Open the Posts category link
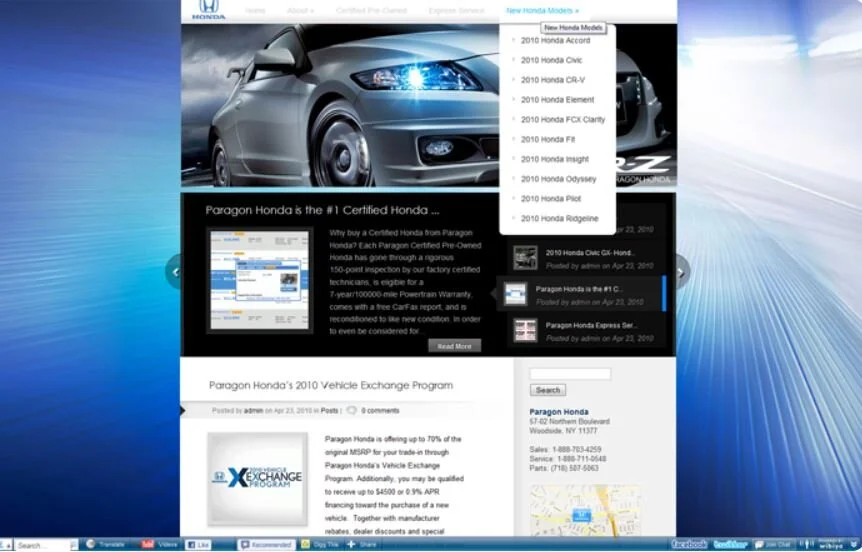862x552 pixels. tap(329, 411)
